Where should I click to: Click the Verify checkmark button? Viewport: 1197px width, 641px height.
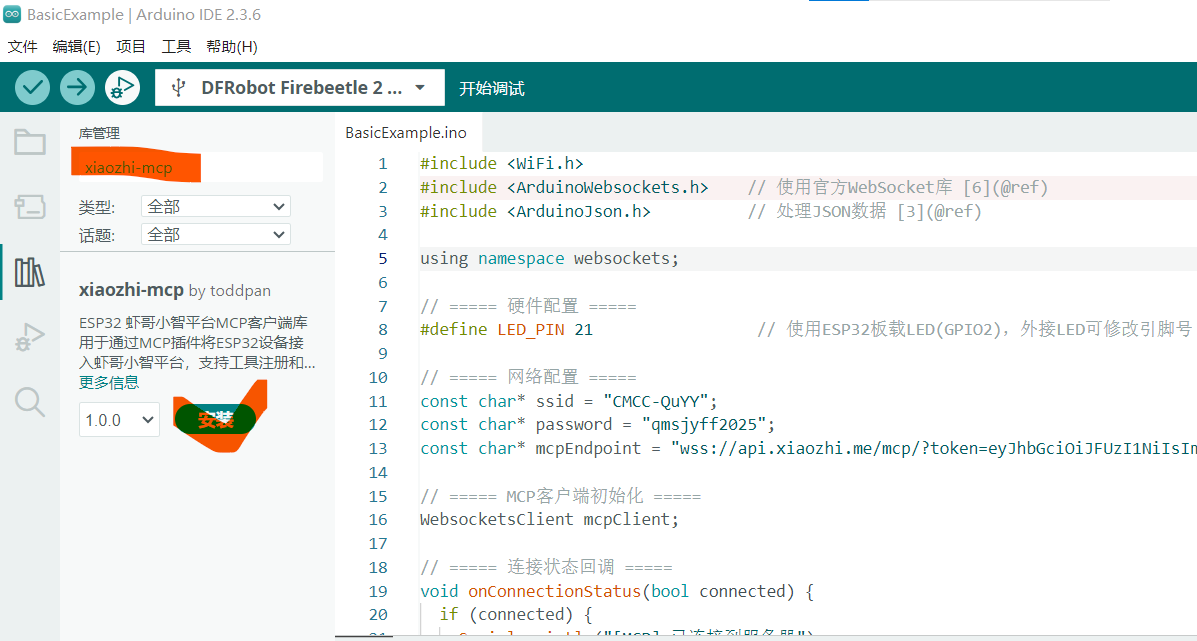click(32, 88)
